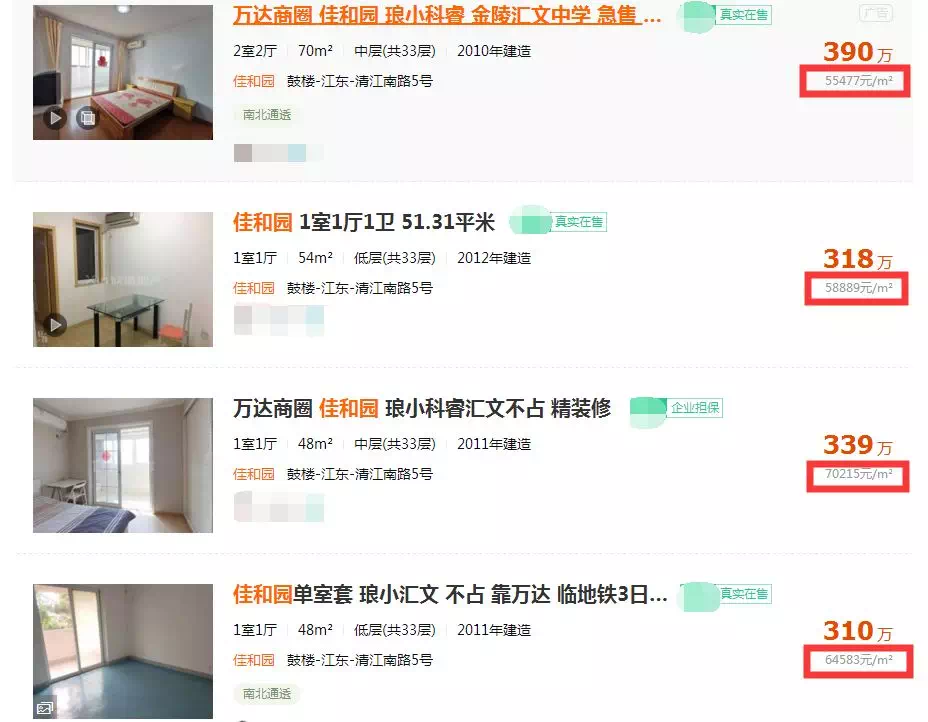Click the 佳和园 community link in first listing

[x=254, y=81]
